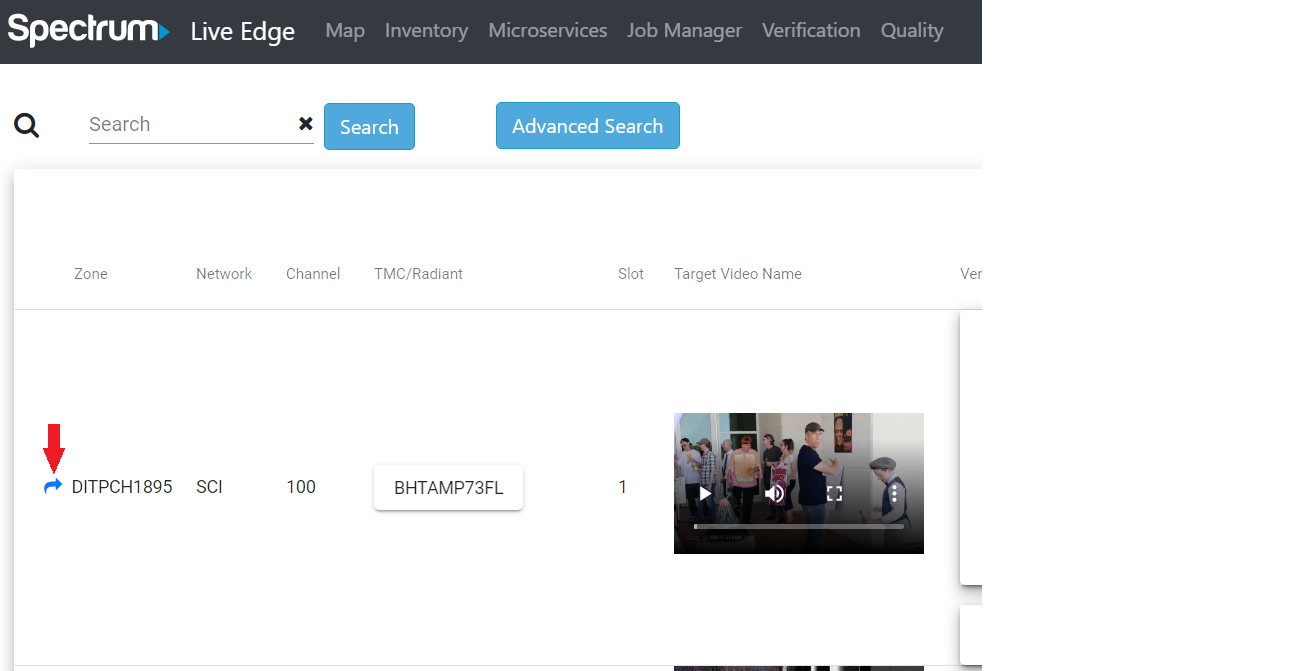Screen dimensions: 1304x671
Task: Click the Slot column header
Action: (631, 274)
